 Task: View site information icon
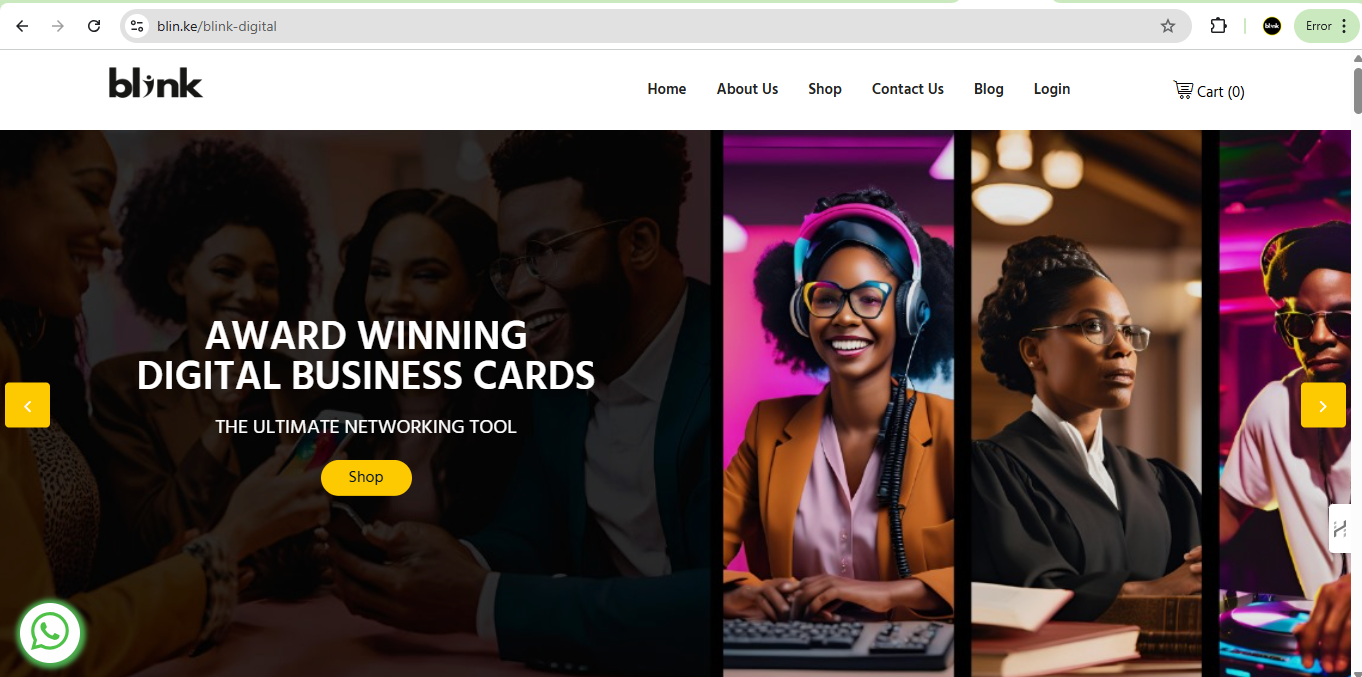point(138,26)
